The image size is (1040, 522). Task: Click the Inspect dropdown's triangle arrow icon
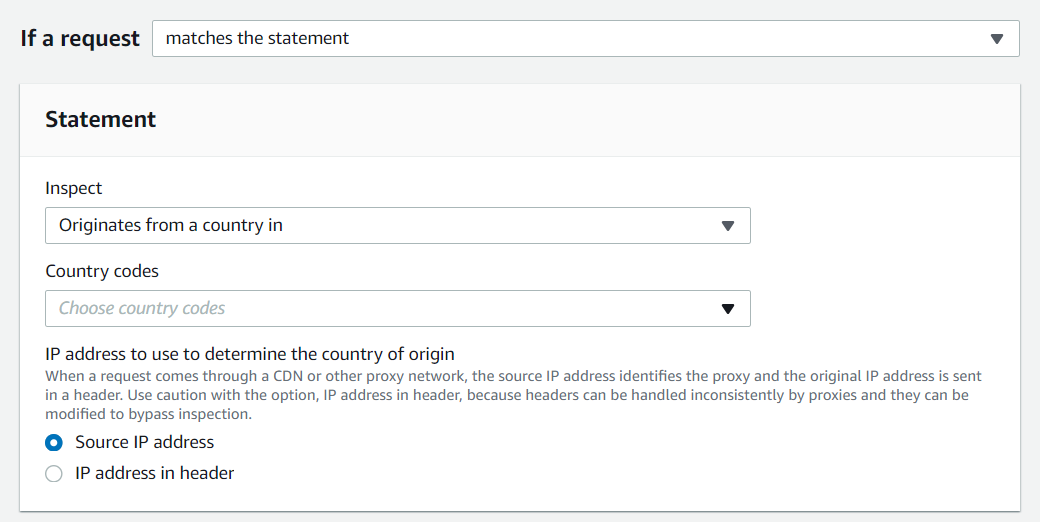coord(728,226)
